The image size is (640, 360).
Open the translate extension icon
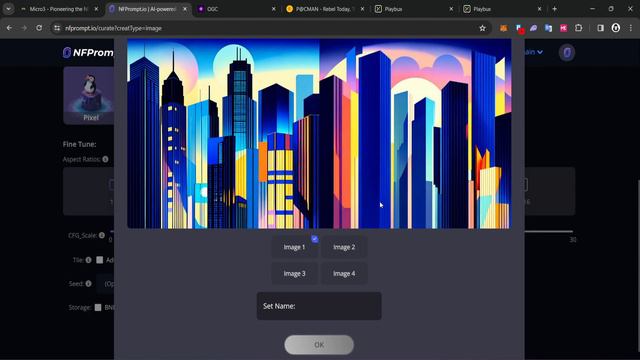pos(548,28)
